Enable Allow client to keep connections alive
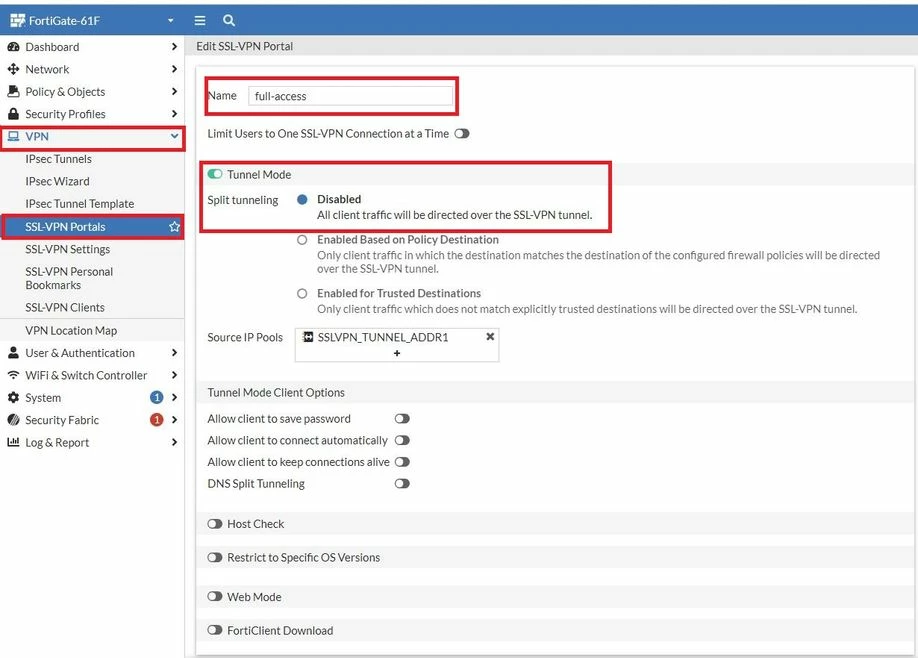 [402, 462]
